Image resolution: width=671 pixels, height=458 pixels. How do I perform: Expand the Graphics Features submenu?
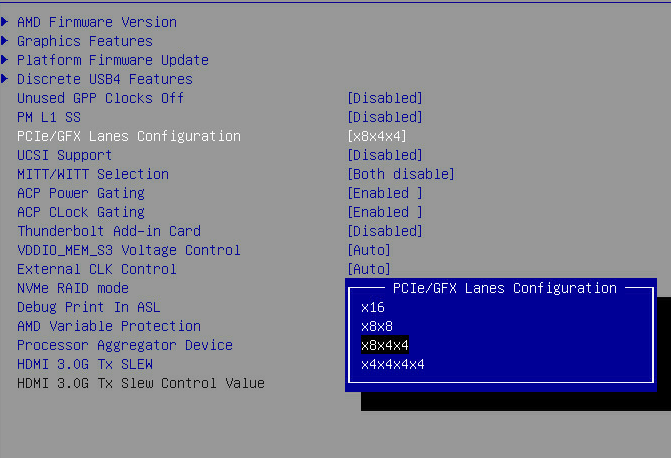coord(85,41)
